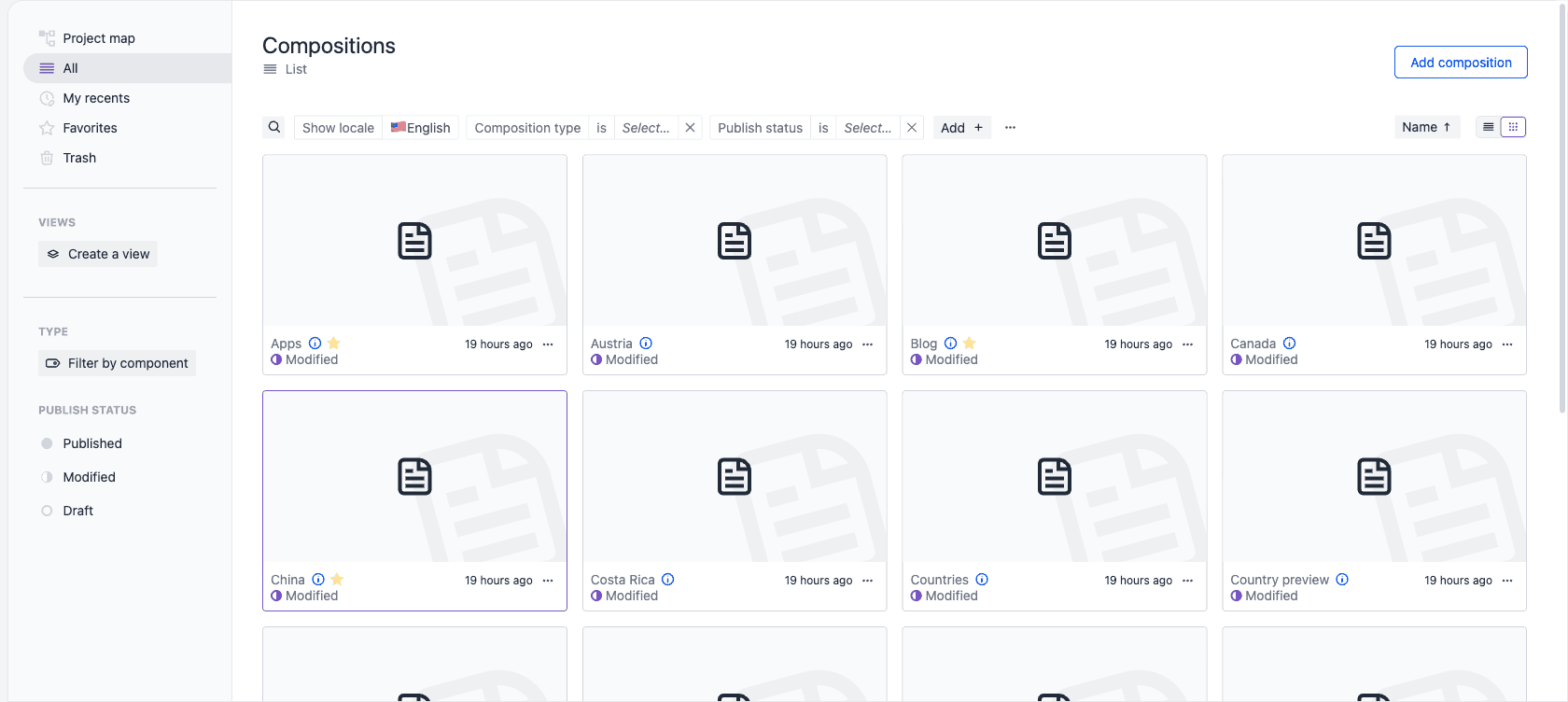Switch to grid layout view icon

(x=1513, y=127)
